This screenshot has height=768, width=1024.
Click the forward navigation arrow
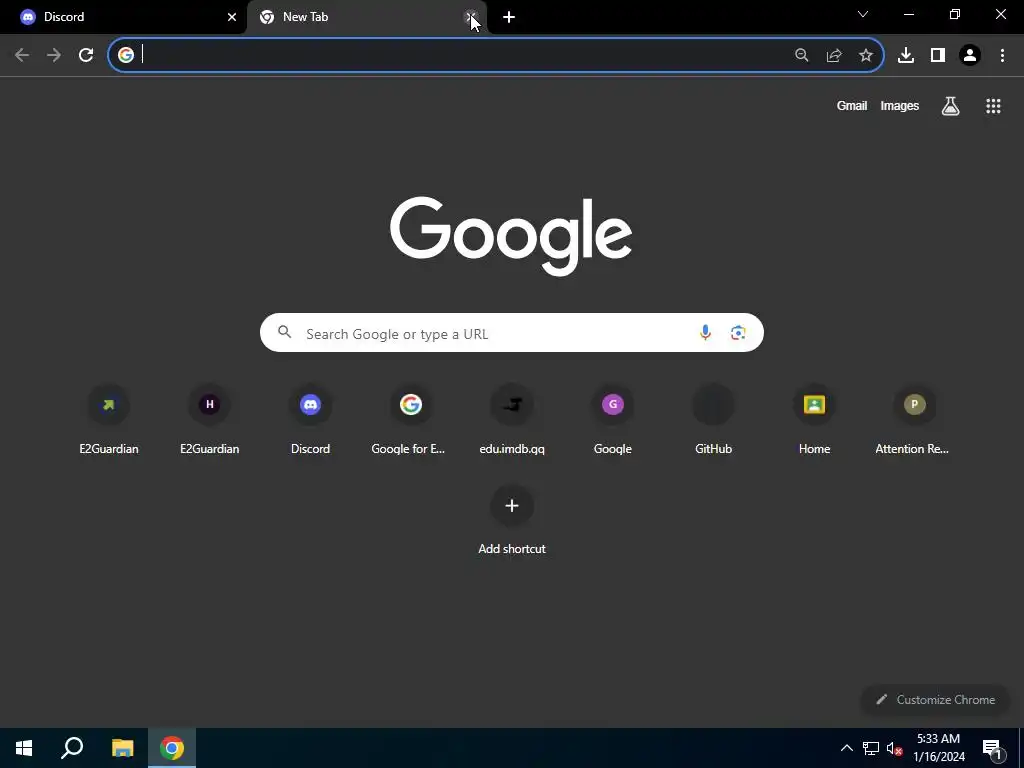click(x=54, y=55)
